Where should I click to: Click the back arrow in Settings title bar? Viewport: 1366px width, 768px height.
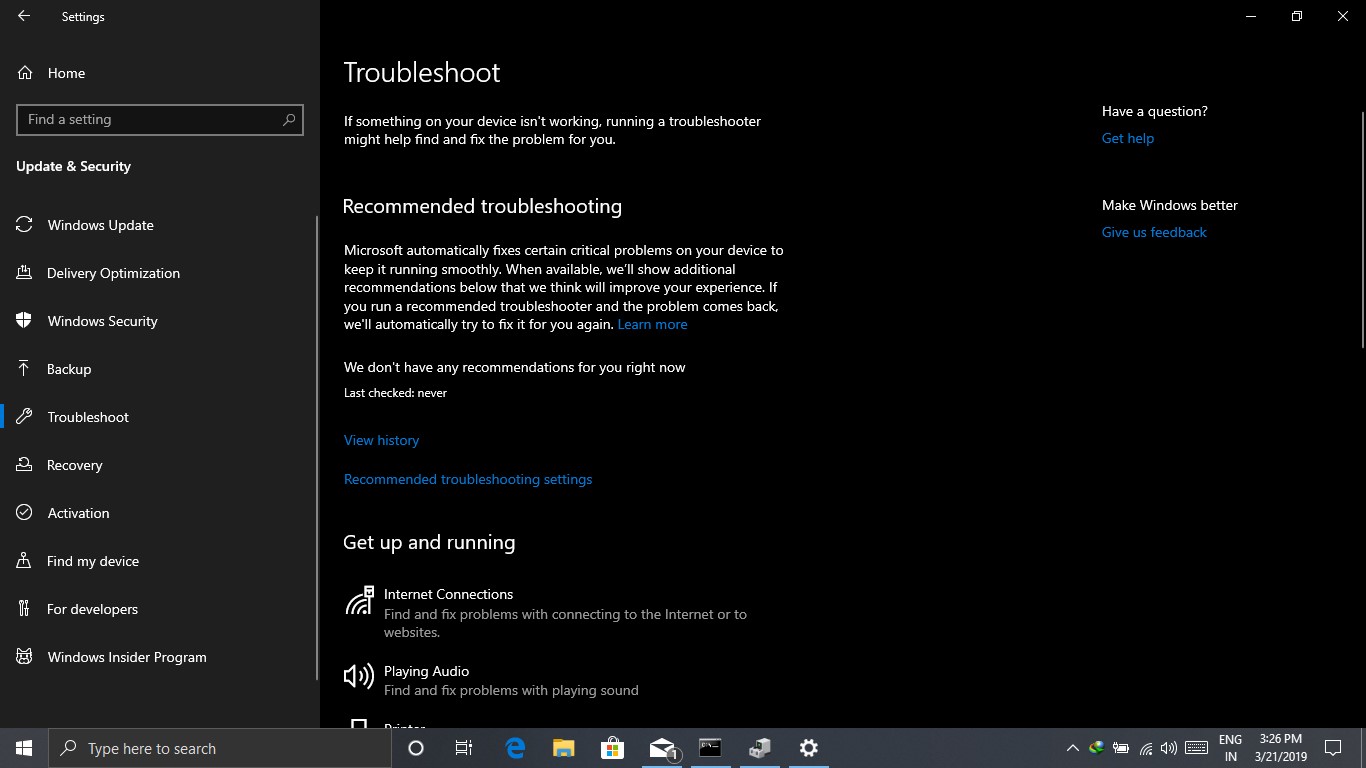tap(24, 16)
